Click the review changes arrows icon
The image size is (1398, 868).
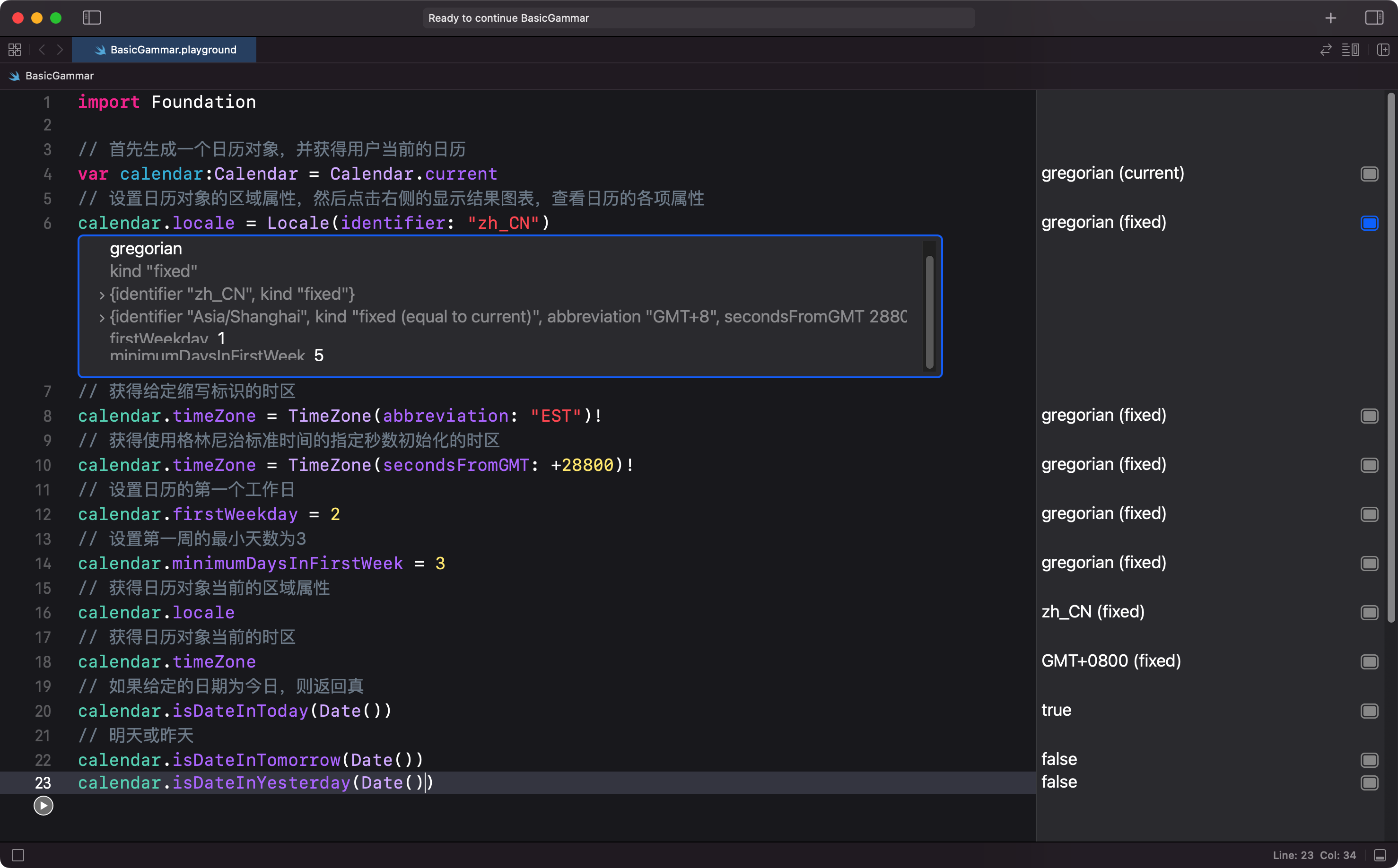[1326, 50]
